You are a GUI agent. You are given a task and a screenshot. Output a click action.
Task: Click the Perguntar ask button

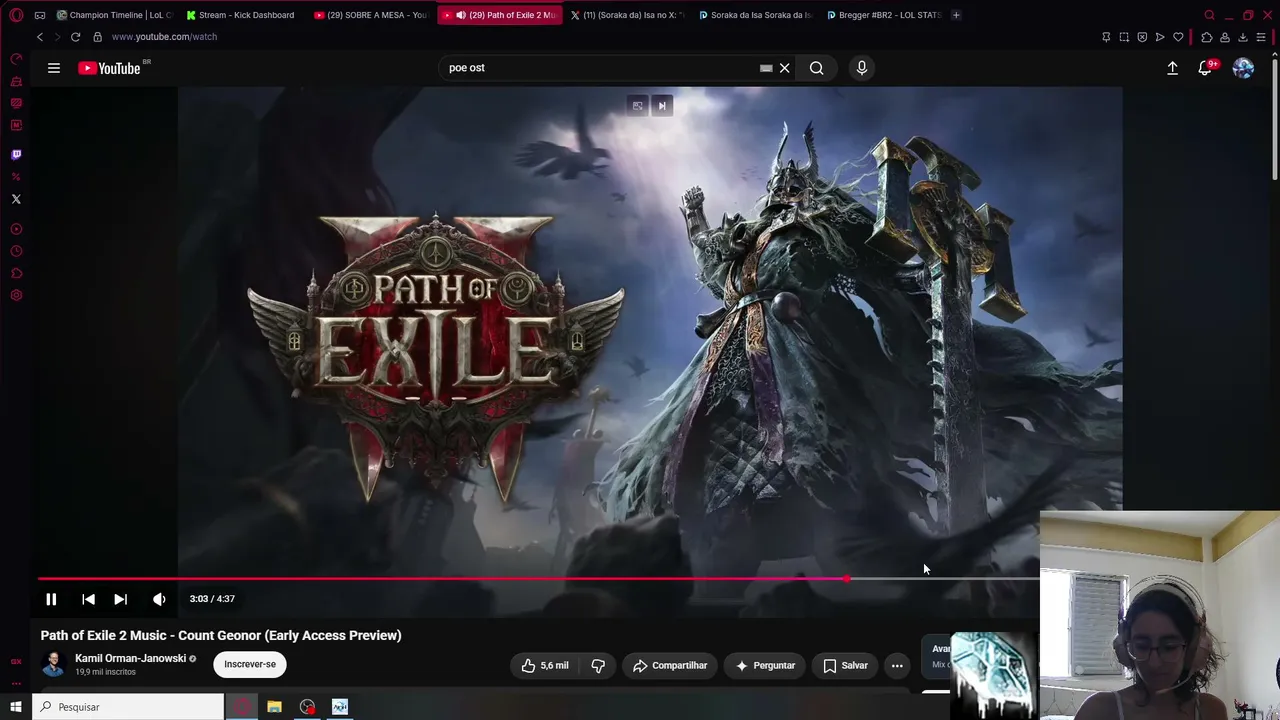coord(764,665)
